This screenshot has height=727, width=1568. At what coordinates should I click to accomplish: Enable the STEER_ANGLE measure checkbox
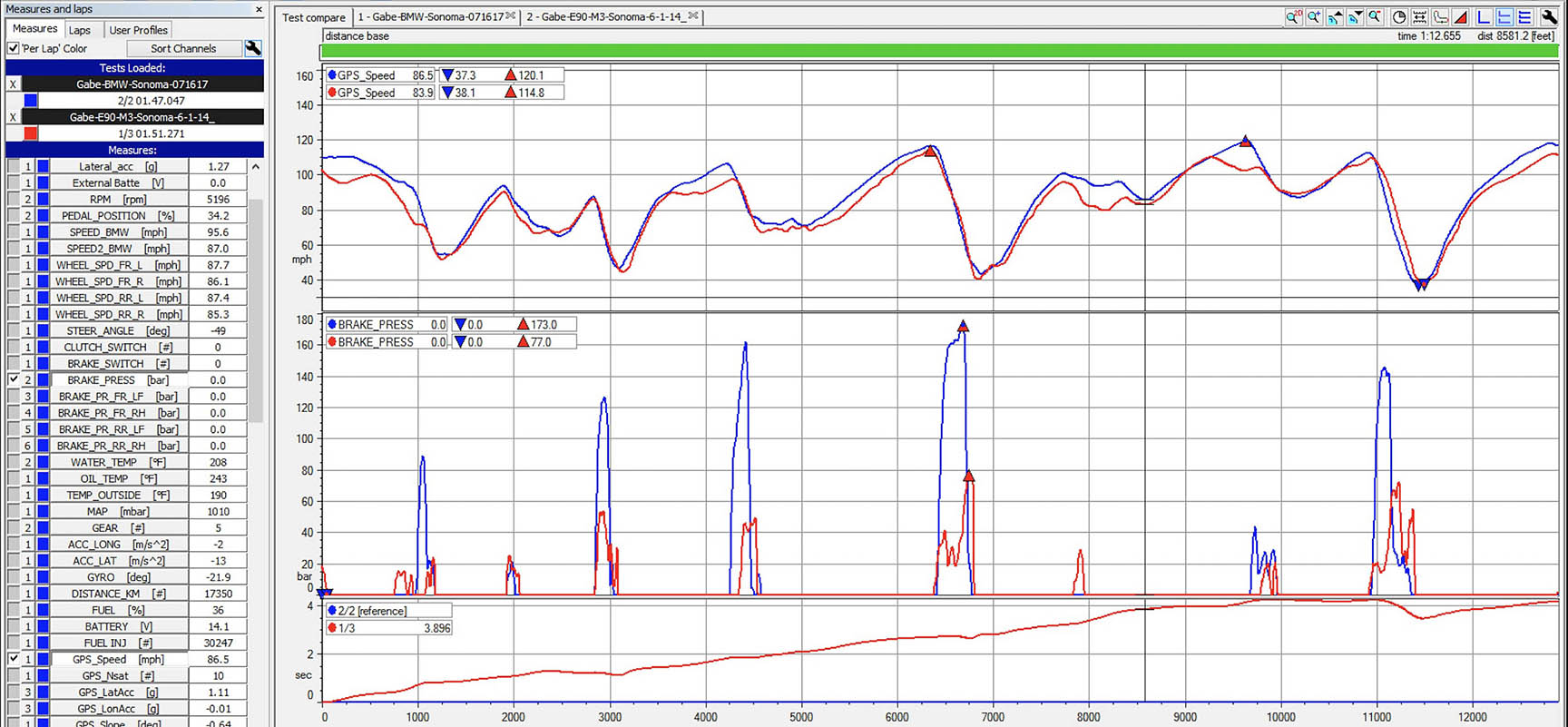(x=14, y=330)
